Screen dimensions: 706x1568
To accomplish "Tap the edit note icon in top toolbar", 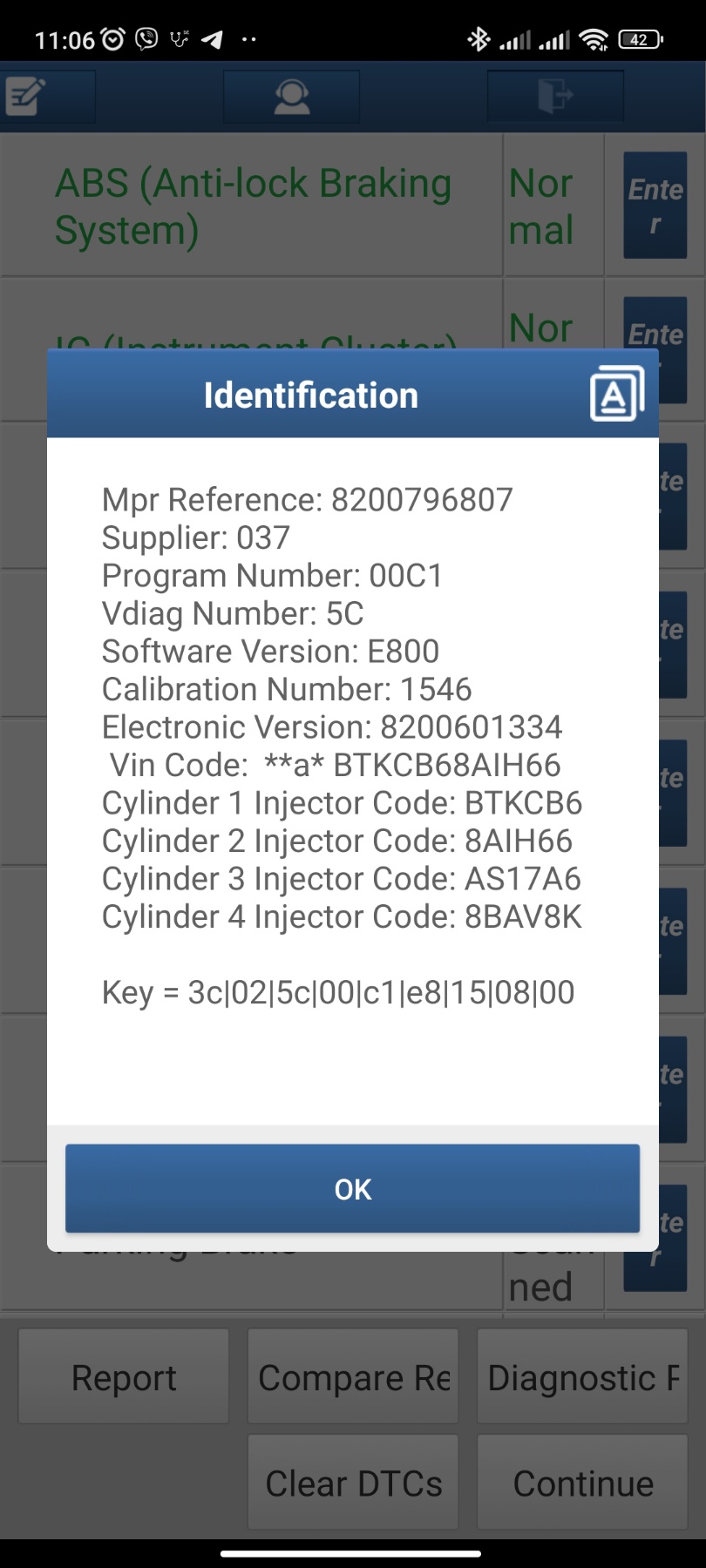I will [x=26, y=96].
